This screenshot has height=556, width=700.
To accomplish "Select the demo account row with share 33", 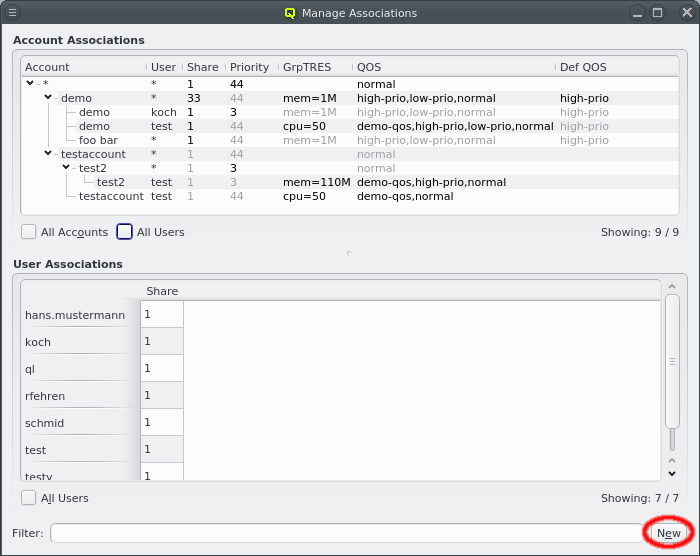I will 350,98.
